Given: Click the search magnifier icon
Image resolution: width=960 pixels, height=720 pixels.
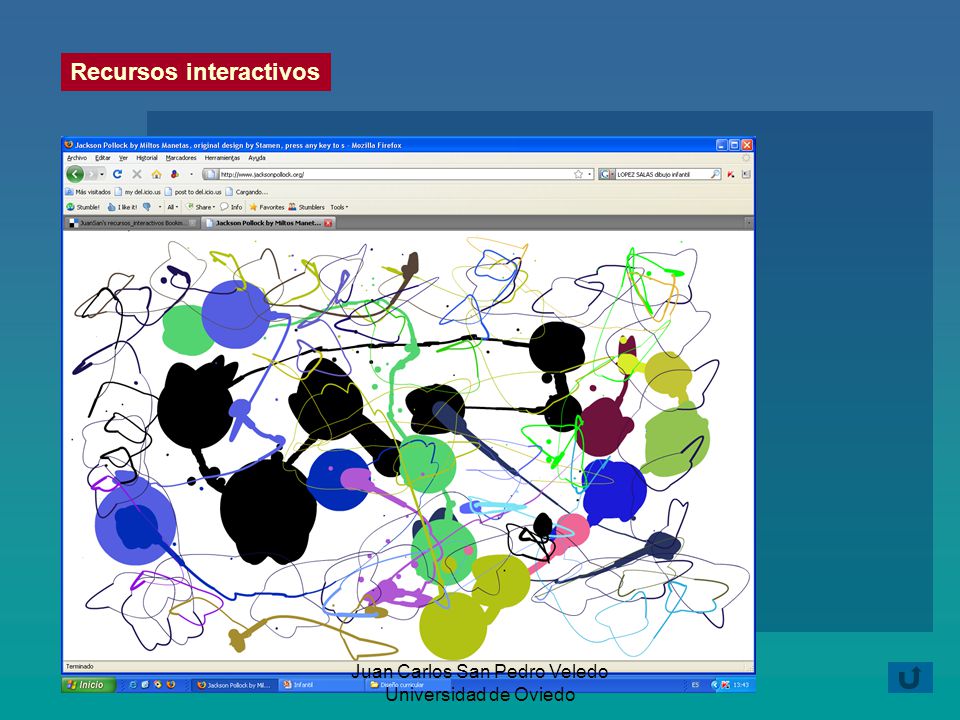Looking at the screenshot, I should 715,174.
